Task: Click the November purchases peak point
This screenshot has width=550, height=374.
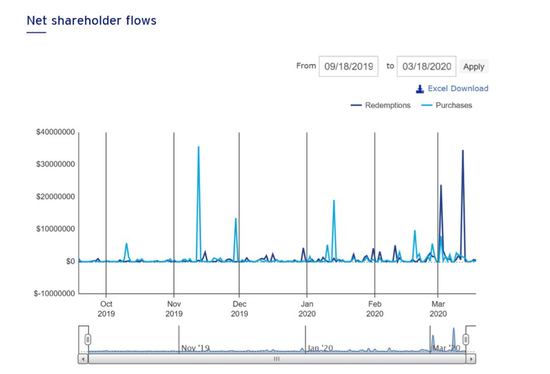Action: click(199, 147)
